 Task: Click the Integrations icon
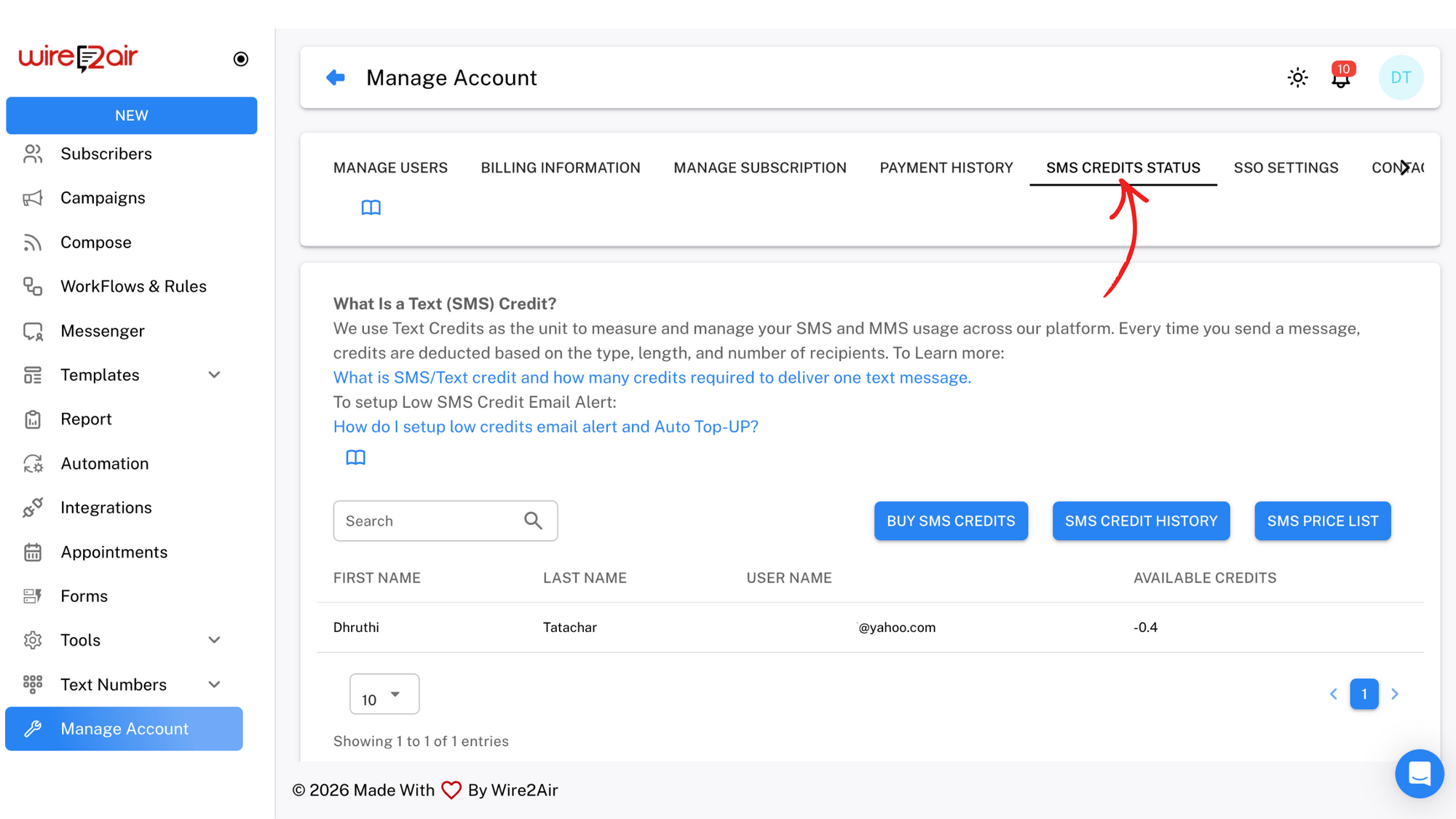coord(32,507)
